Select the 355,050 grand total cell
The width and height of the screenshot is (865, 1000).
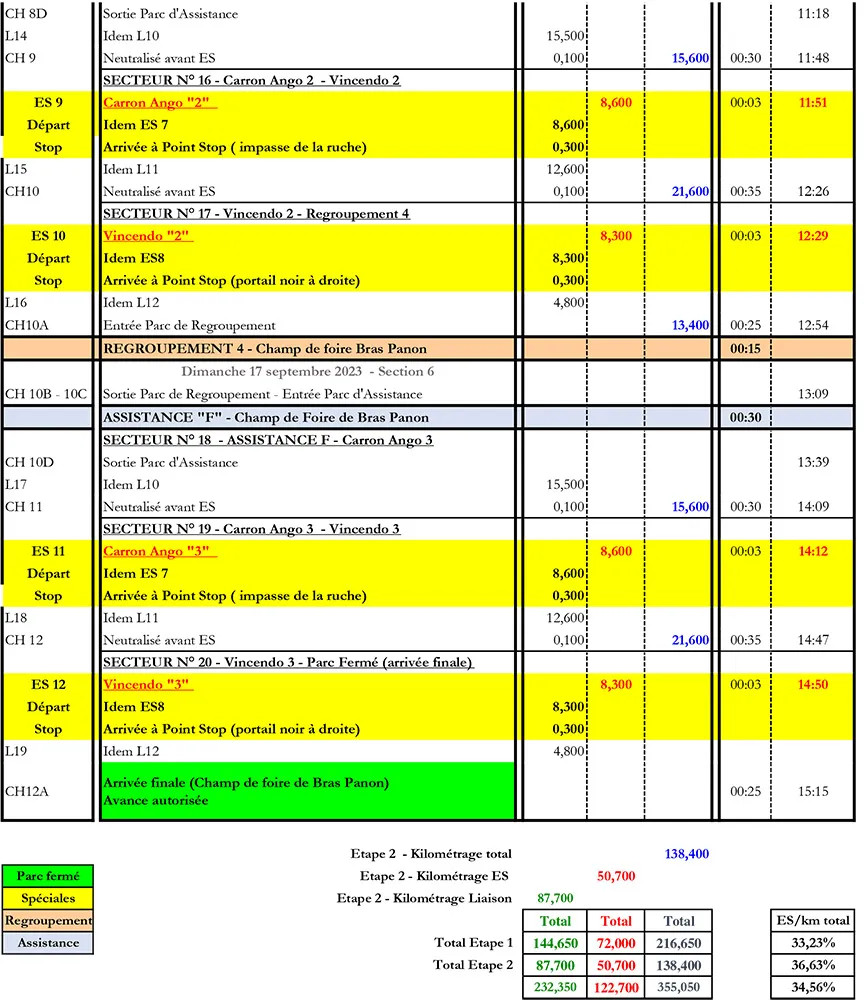(679, 989)
